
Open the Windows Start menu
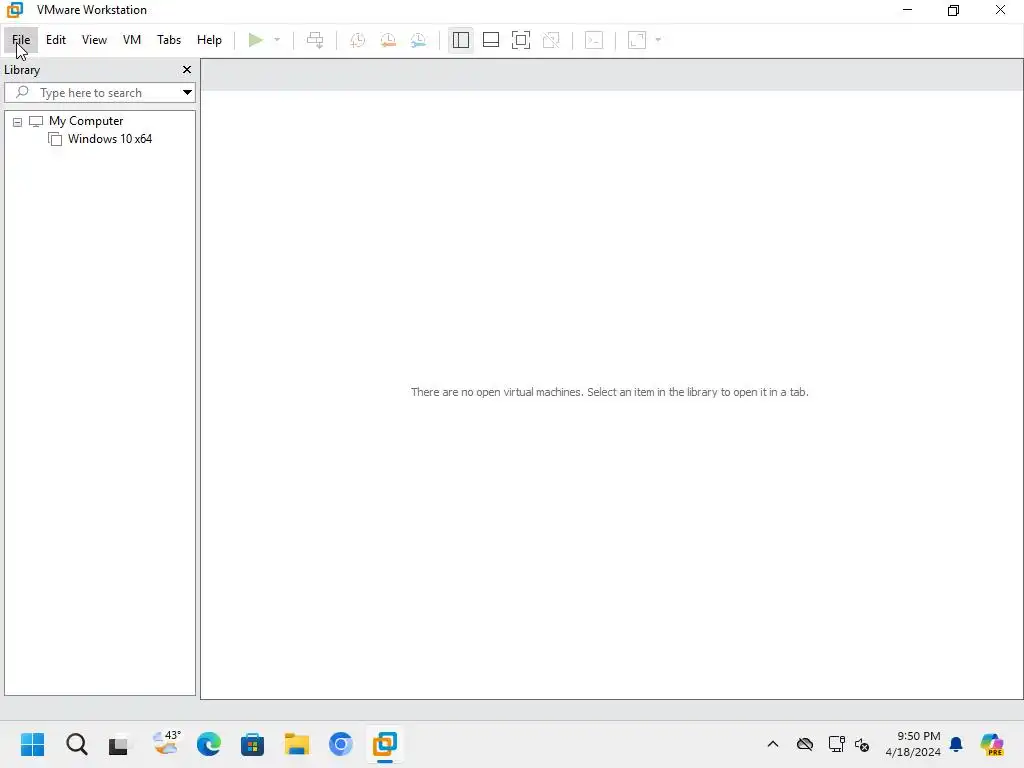click(x=33, y=744)
